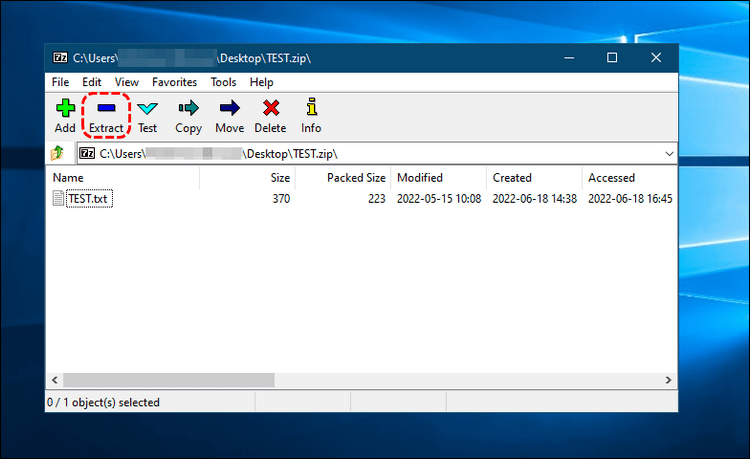Expand the address bar path dropdown
Viewport: 750px width, 459px height.
coord(669,154)
